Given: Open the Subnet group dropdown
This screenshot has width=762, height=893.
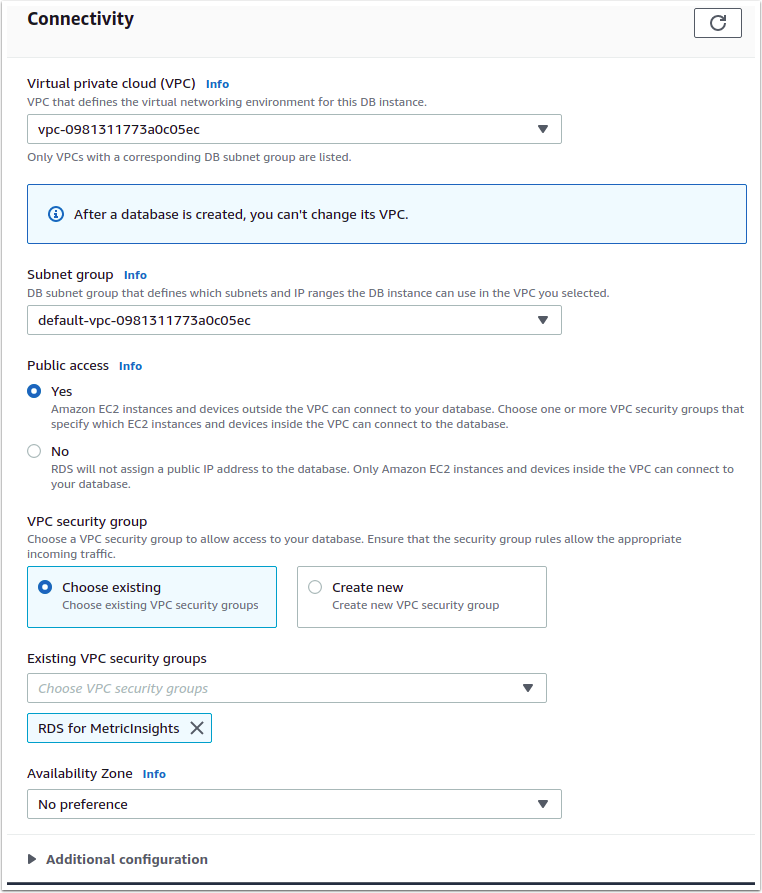Looking at the screenshot, I should coord(294,320).
